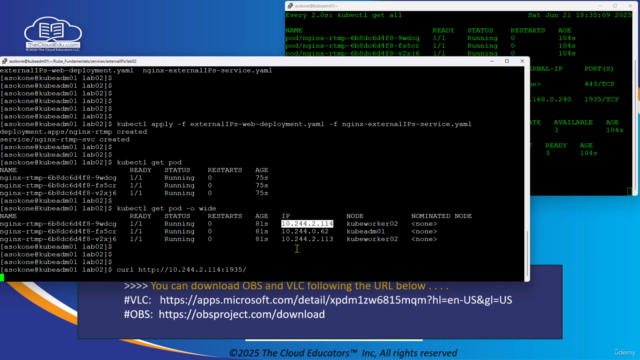
Task: Click the curl http://10.244.2.114:1935/ command line
Action: point(182,270)
